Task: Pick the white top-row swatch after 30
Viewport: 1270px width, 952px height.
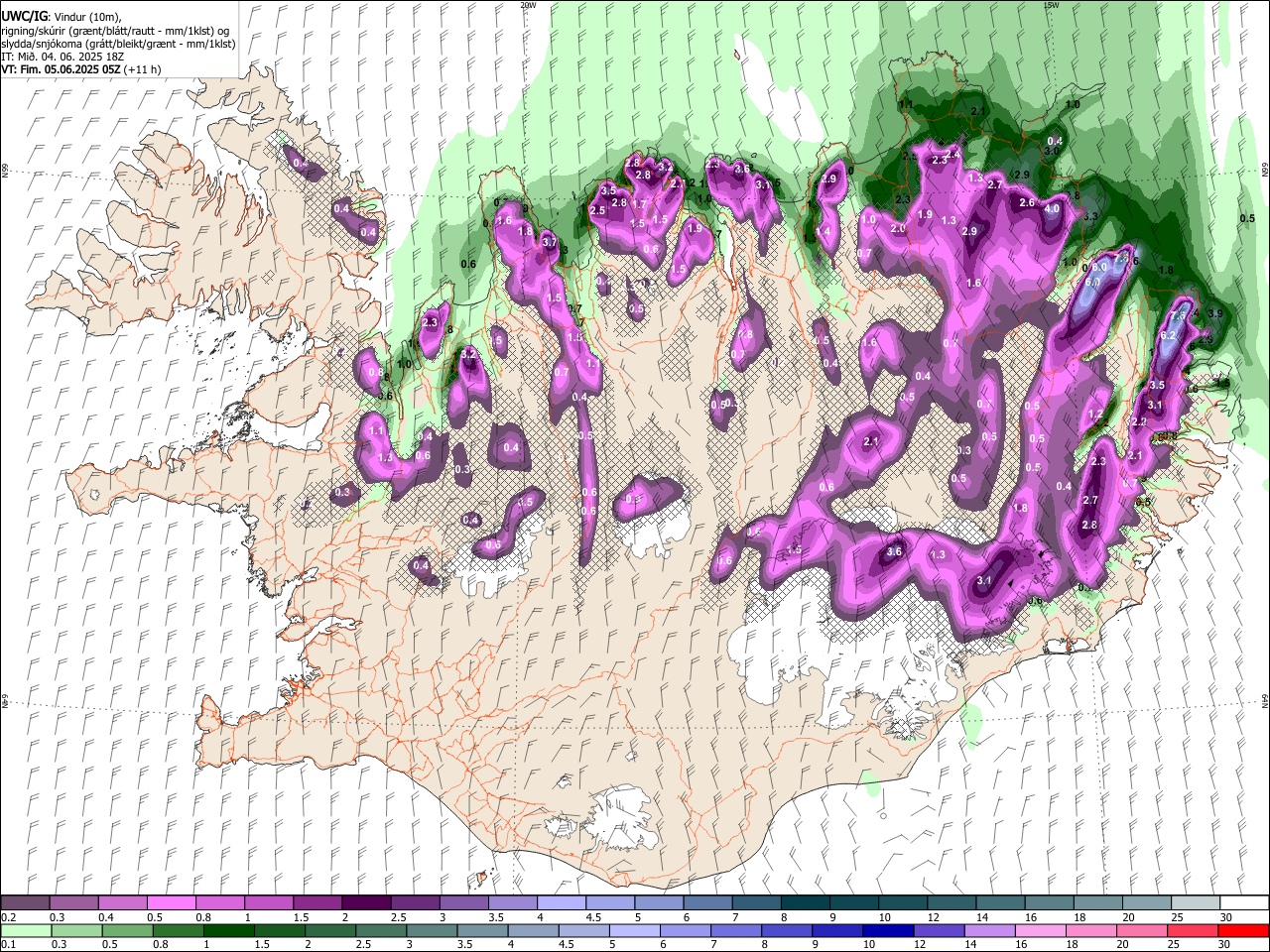Action: (x=1242, y=902)
